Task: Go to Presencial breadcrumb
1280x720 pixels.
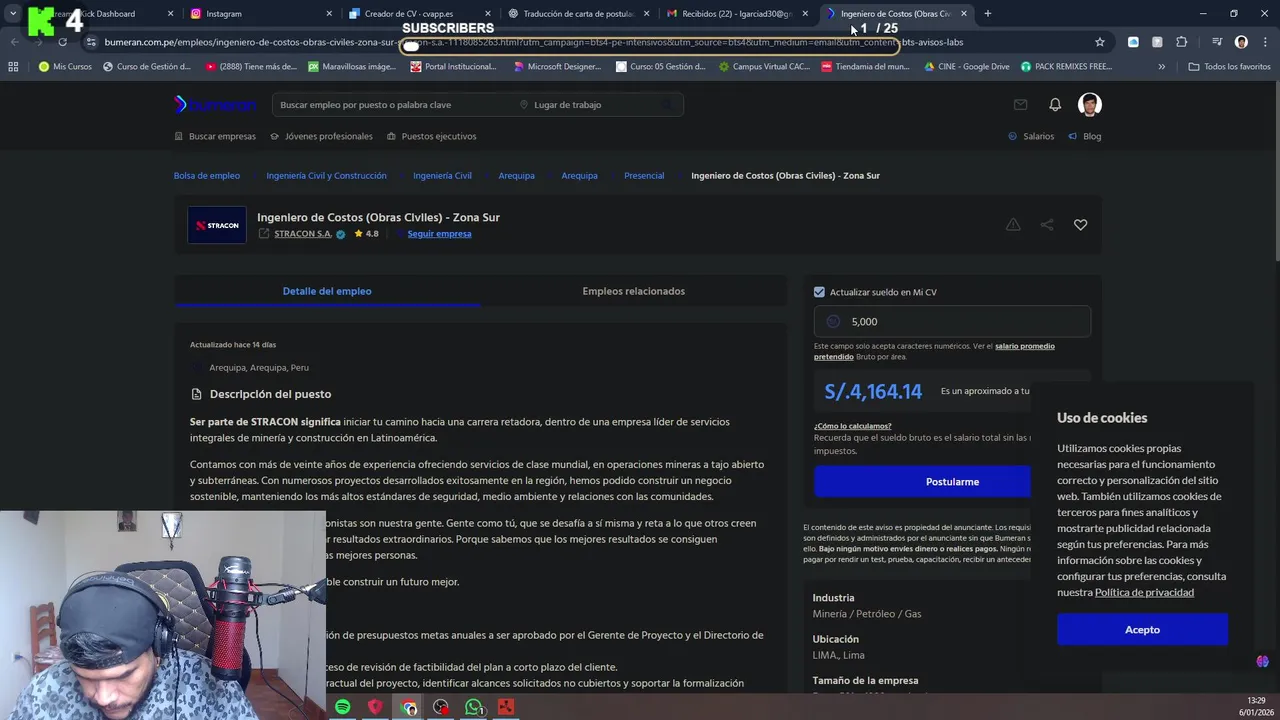Action: tap(644, 175)
